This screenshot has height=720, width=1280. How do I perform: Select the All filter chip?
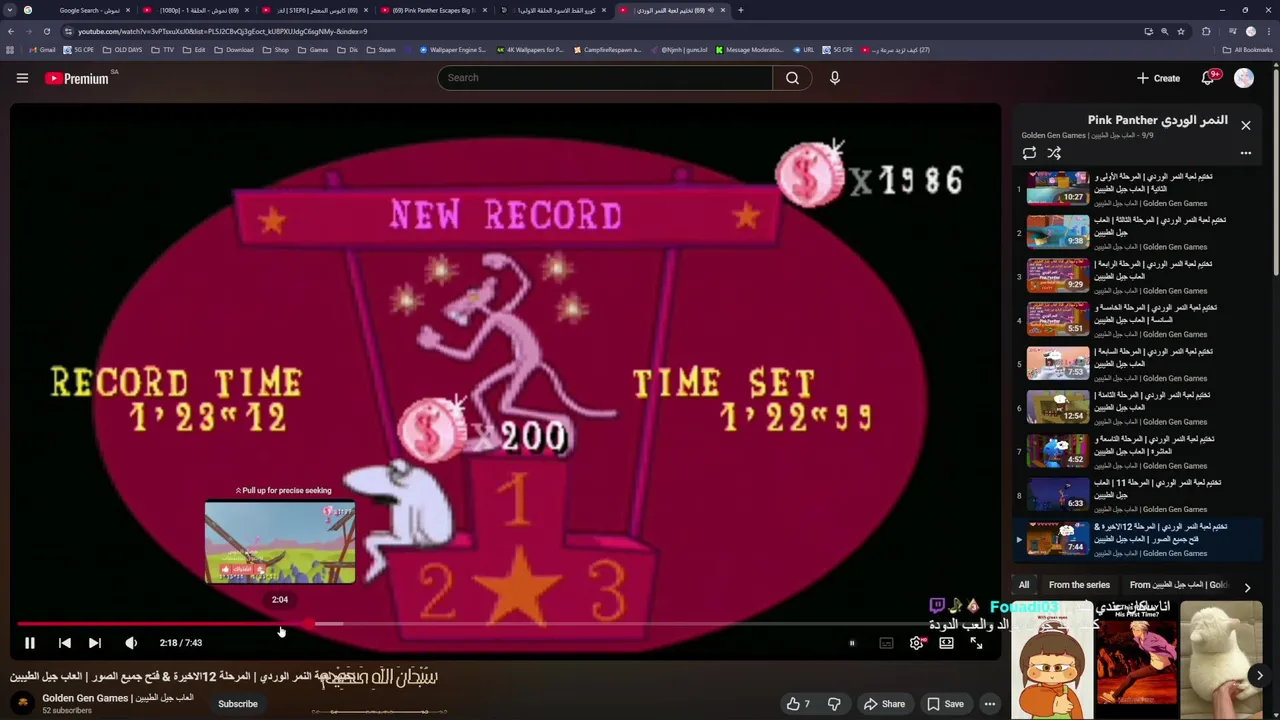click(x=1024, y=585)
